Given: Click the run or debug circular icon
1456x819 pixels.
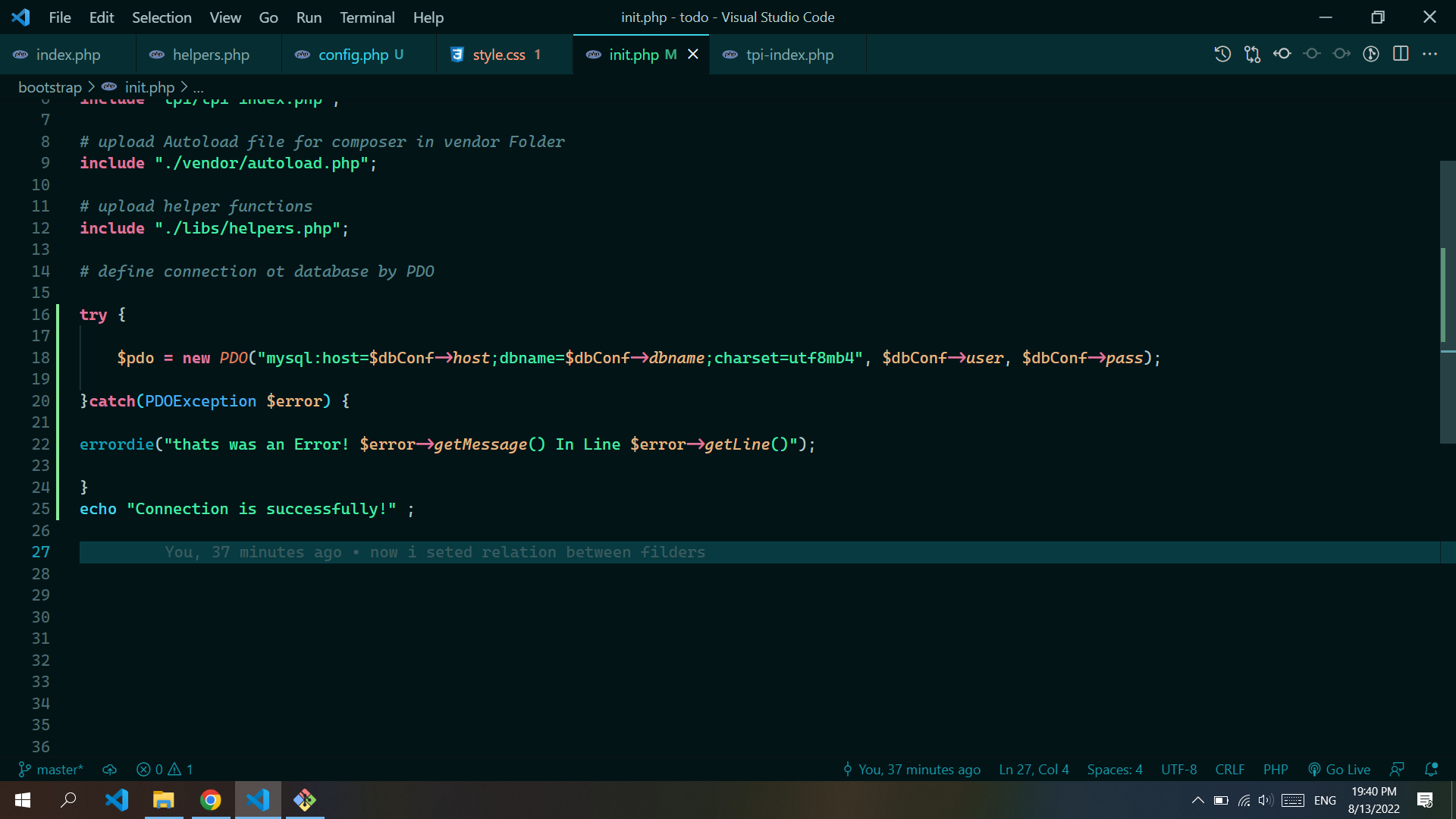Looking at the screenshot, I should (x=1371, y=54).
